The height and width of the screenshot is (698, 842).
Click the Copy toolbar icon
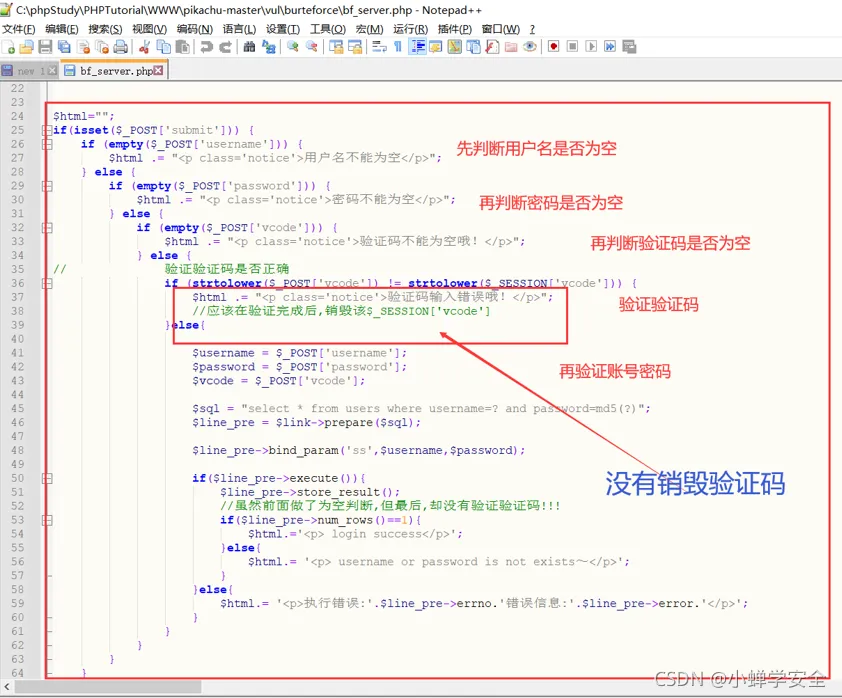(163, 47)
